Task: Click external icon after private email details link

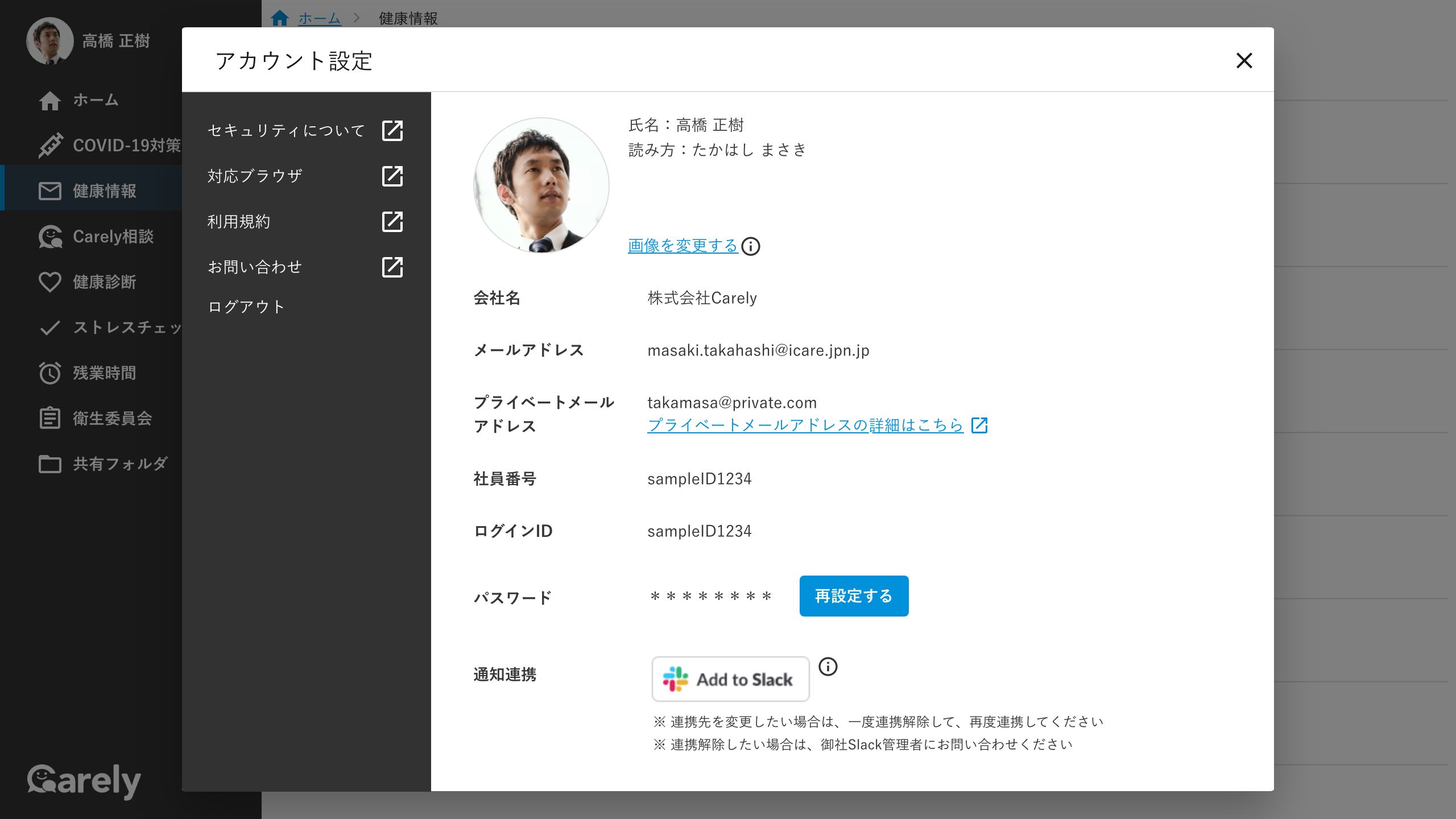Action: click(979, 425)
